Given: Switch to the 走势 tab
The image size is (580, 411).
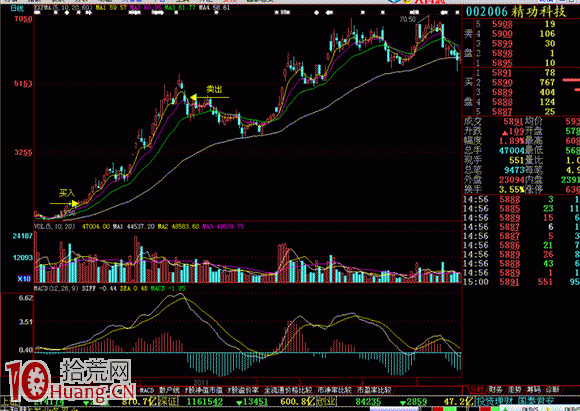Looking at the screenshot, I should [x=514, y=390].
